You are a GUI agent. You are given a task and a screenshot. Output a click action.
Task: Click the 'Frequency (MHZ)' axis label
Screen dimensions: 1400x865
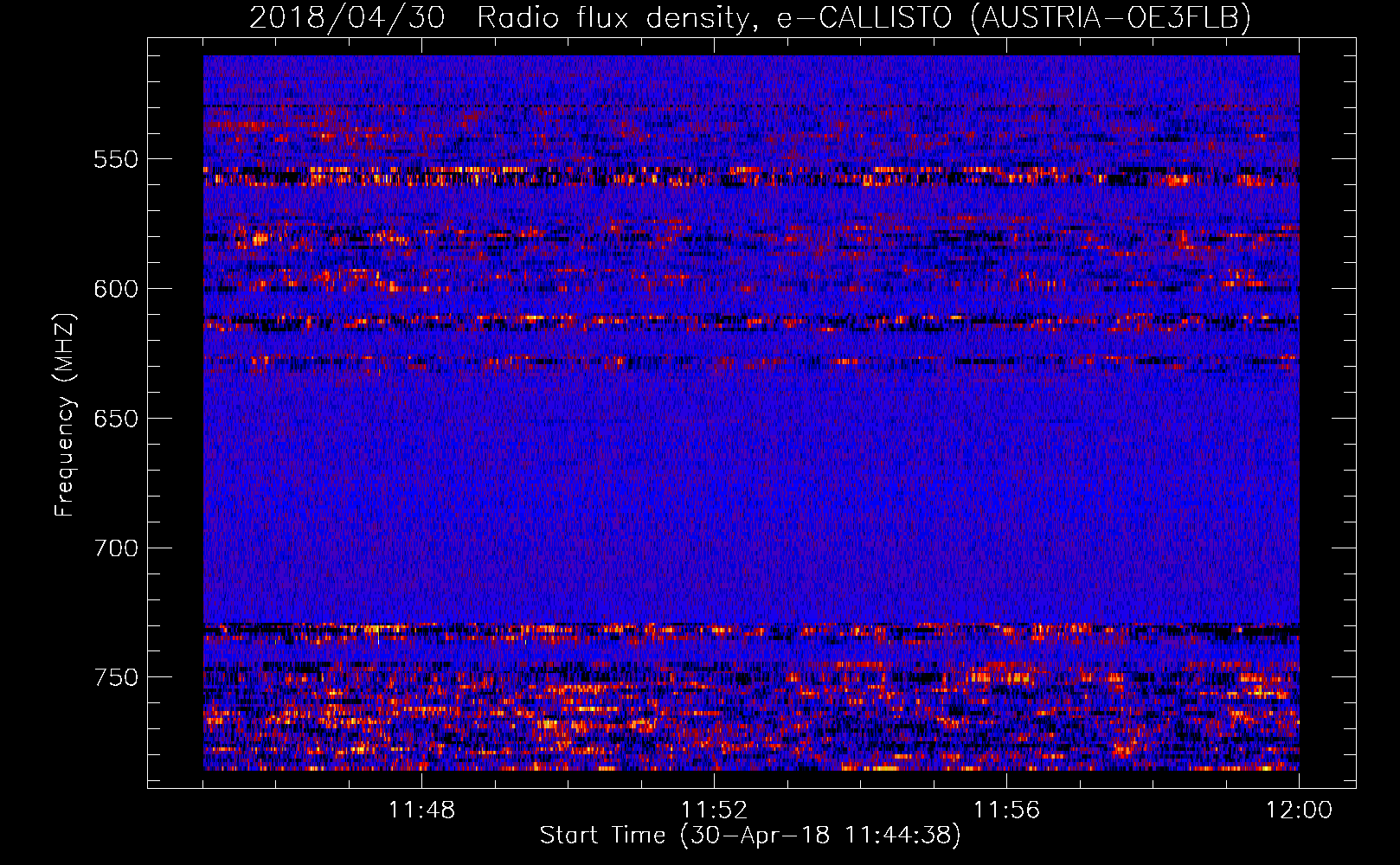65,414
